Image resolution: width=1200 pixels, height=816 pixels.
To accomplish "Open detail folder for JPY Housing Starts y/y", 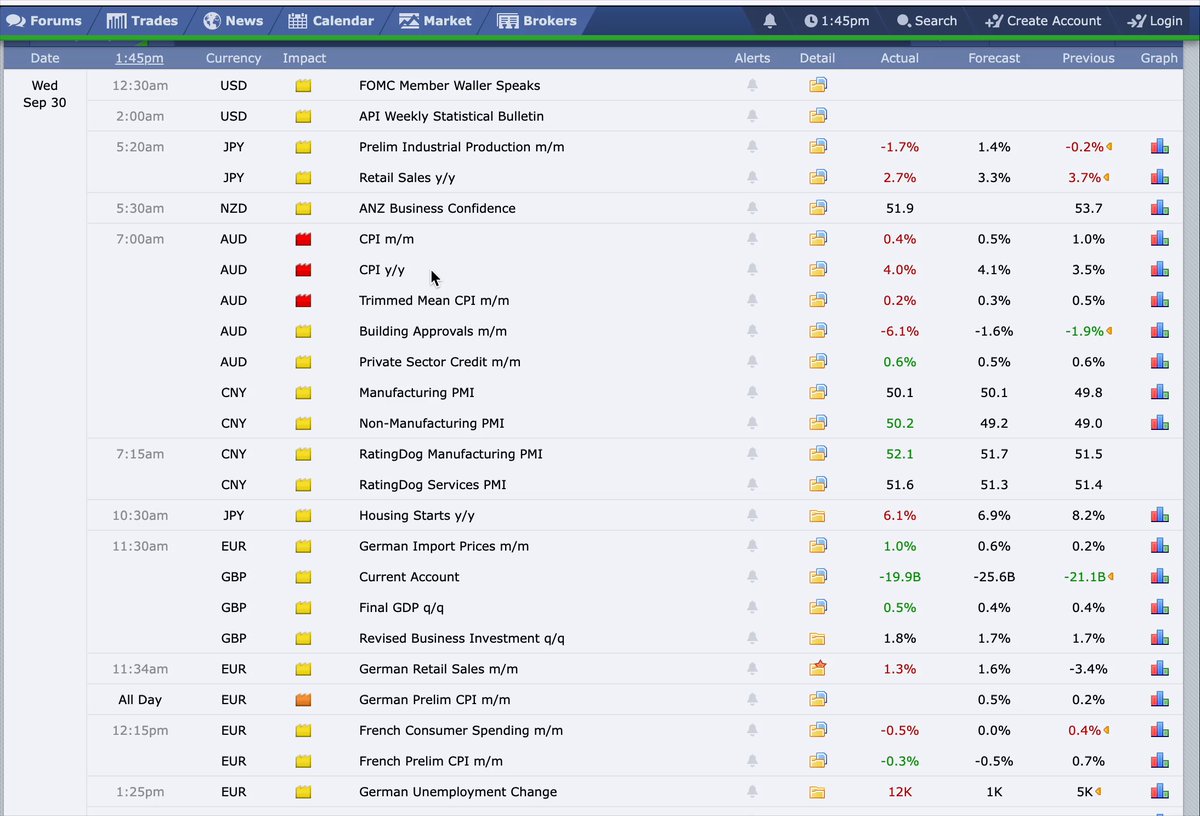I will [x=818, y=516].
